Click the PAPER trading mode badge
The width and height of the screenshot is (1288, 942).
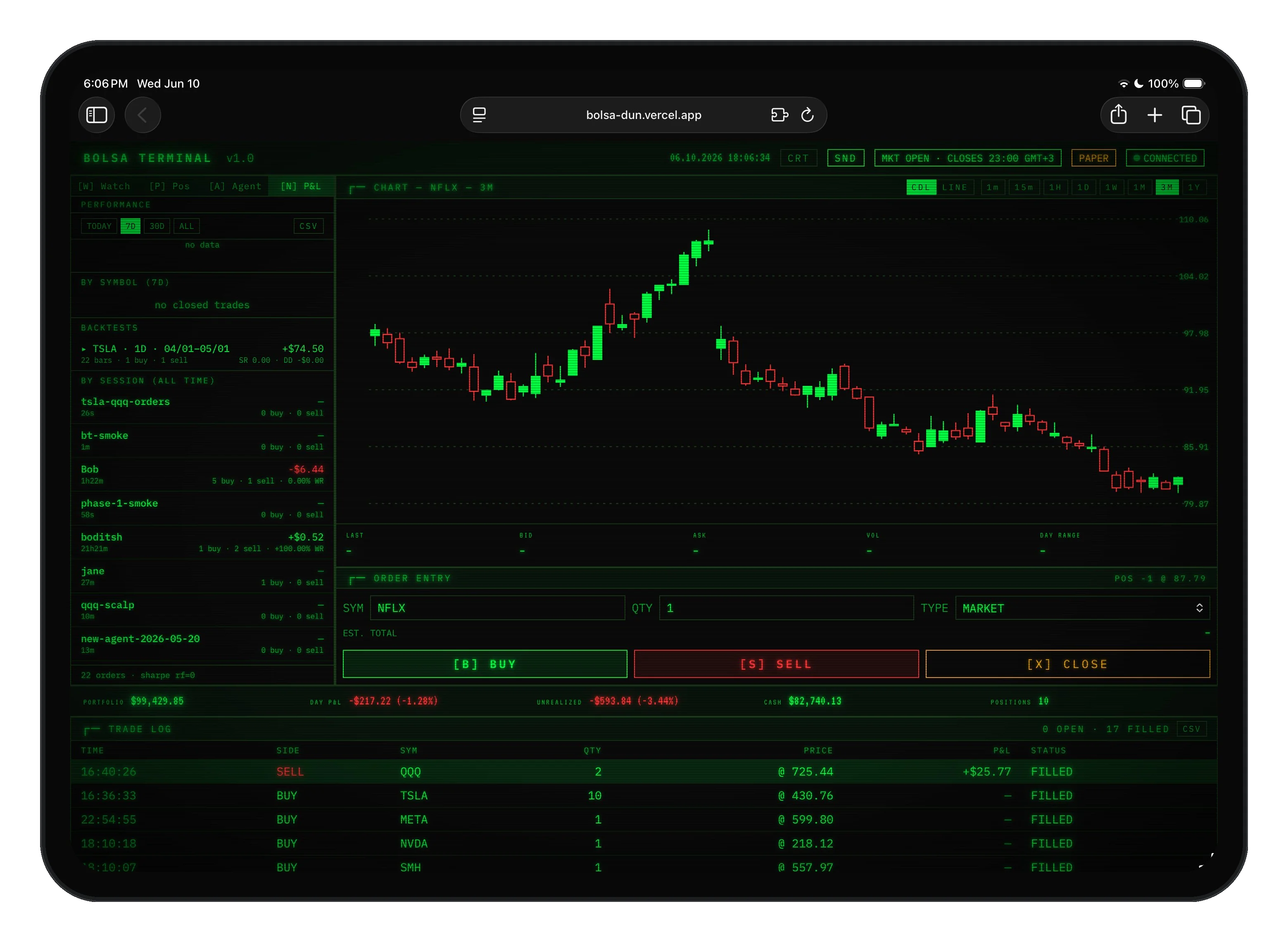point(1093,158)
